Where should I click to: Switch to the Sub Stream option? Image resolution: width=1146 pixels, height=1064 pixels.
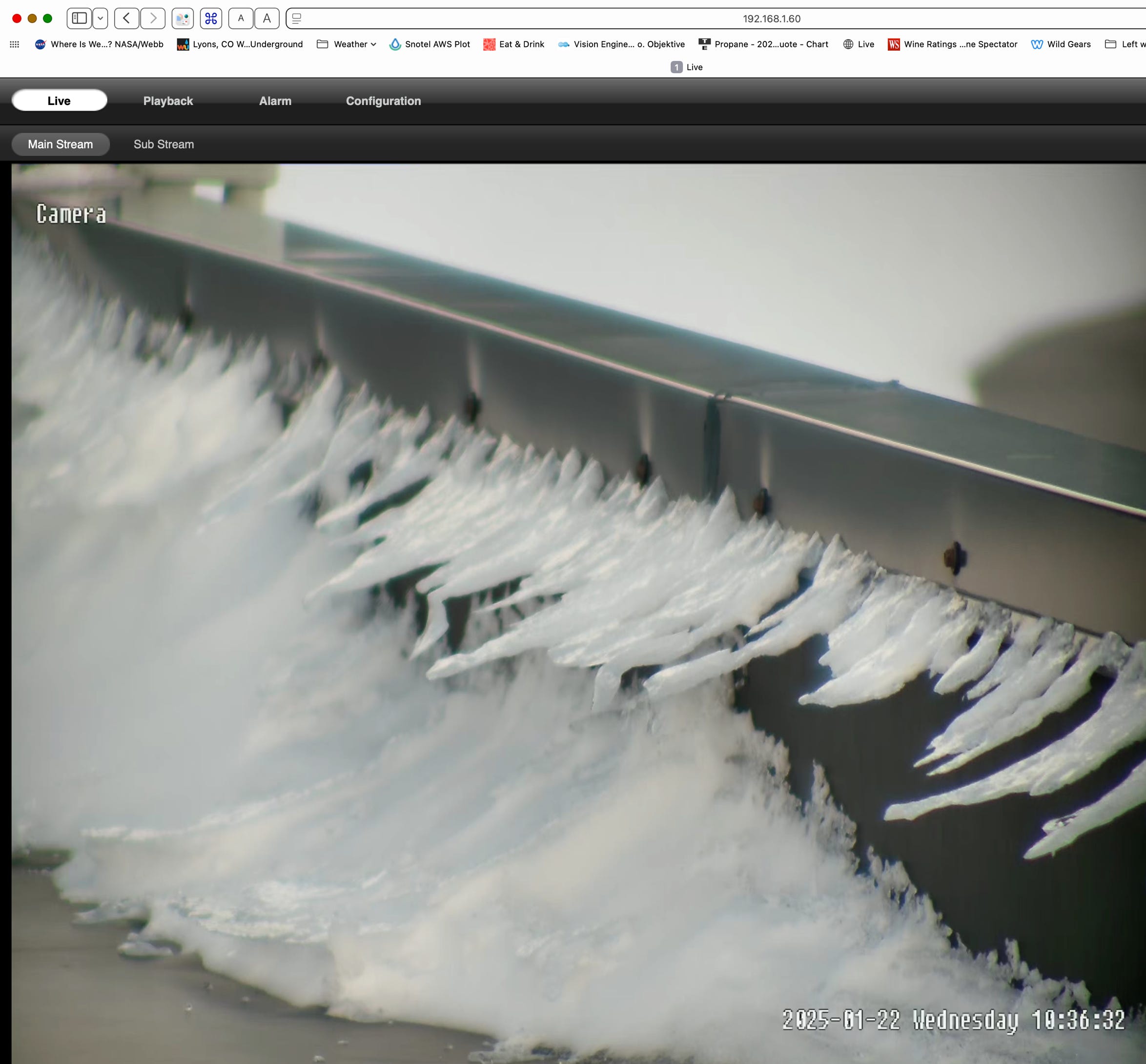click(164, 144)
